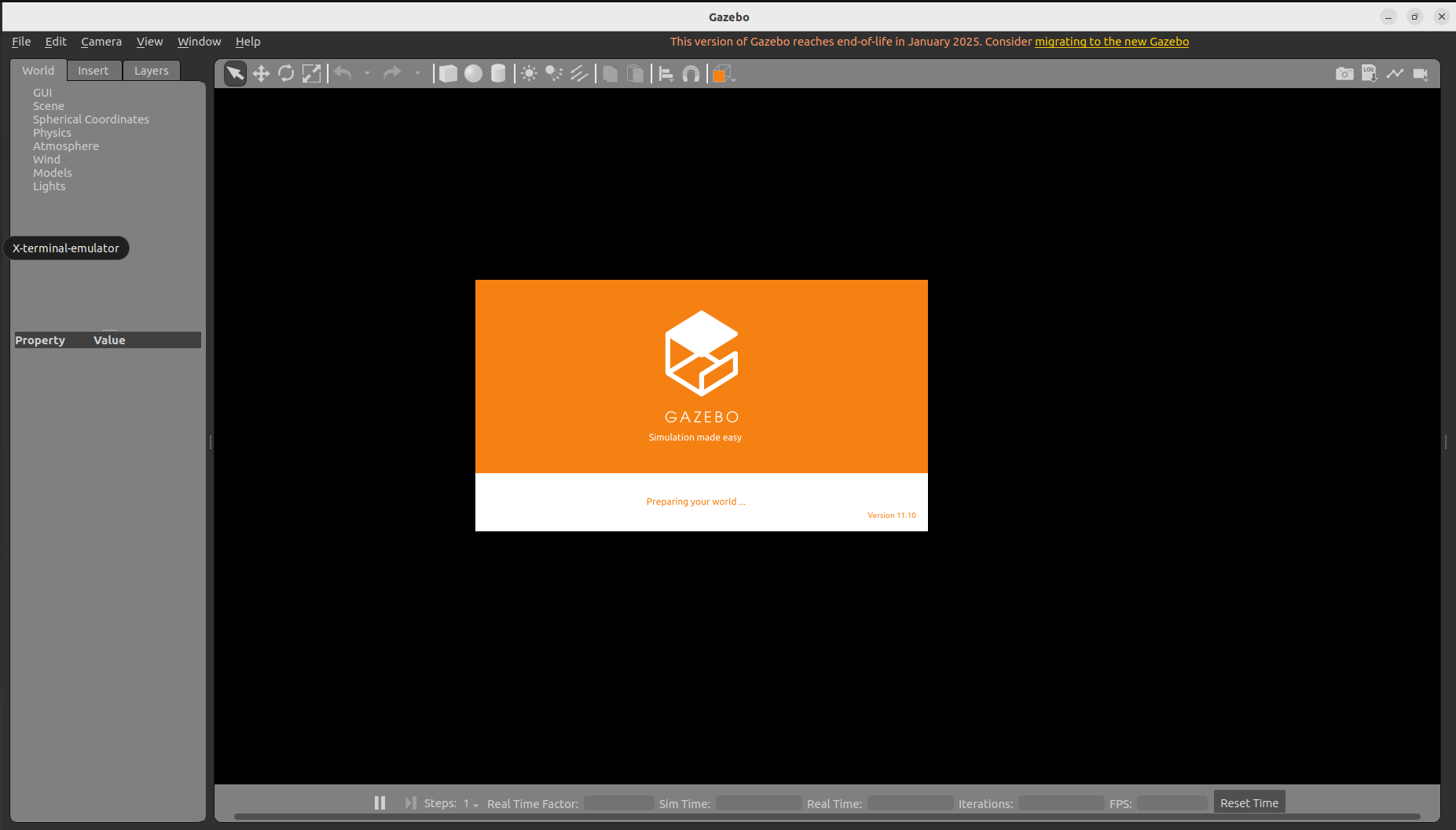This screenshot has height=830, width=1456.
Task: Activate the rotate mode tool
Action: pos(286,74)
